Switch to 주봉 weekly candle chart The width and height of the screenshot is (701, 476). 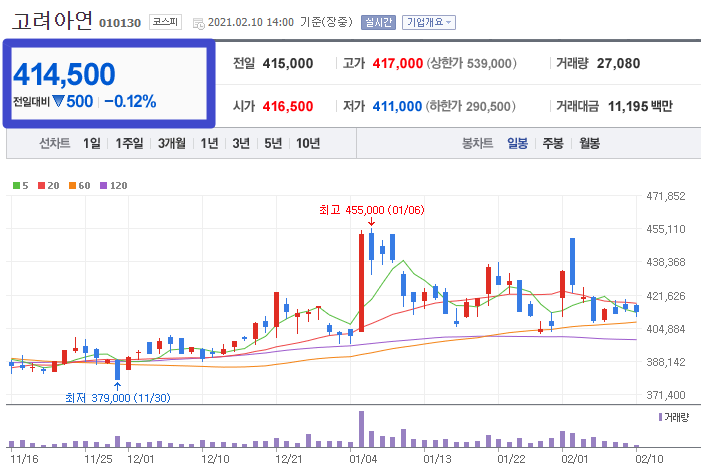553,143
